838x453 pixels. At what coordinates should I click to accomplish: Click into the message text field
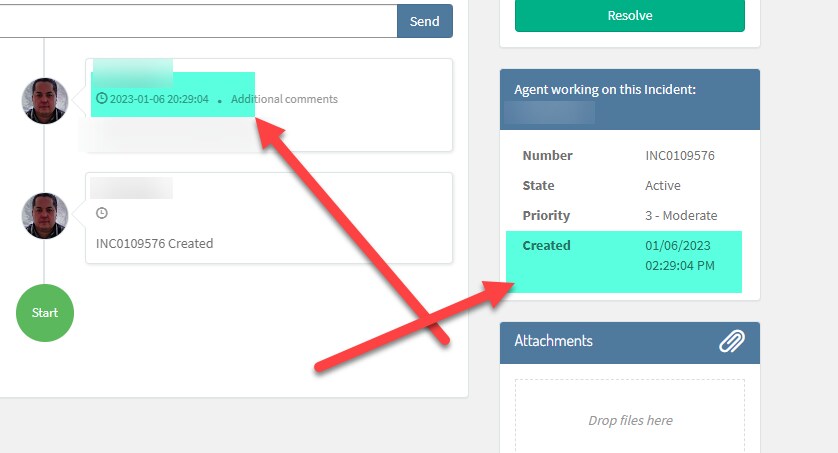pyautogui.click(x=198, y=21)
